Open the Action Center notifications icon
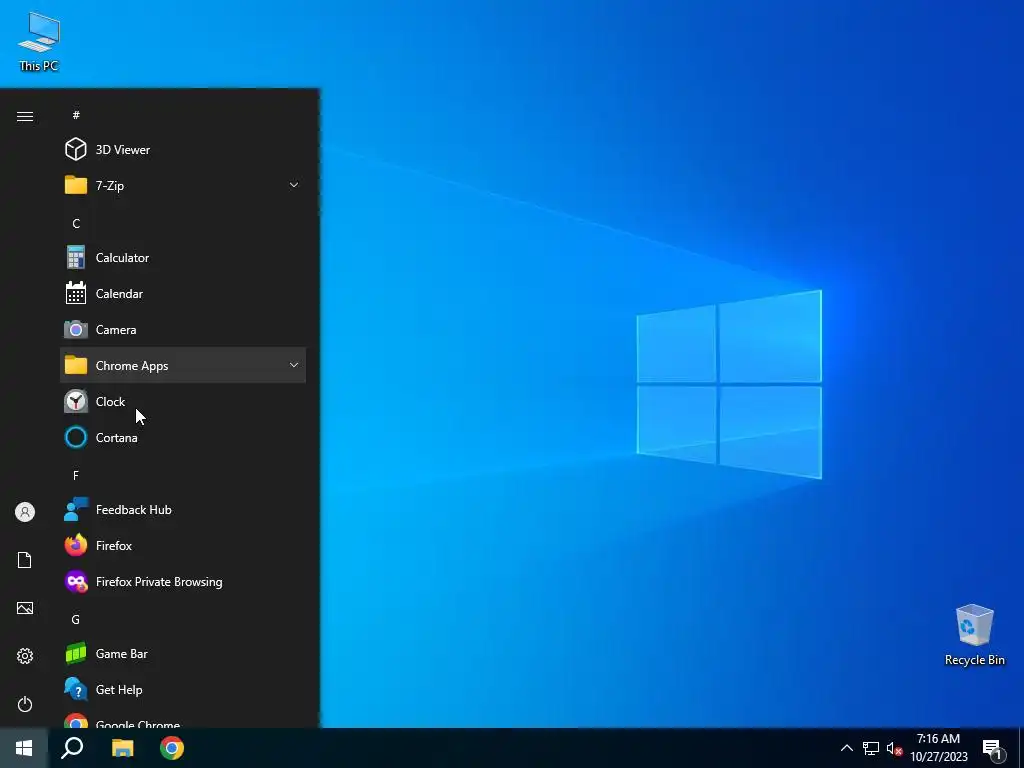This screenshot has width=1024, height=768. [x=993, y=749]
